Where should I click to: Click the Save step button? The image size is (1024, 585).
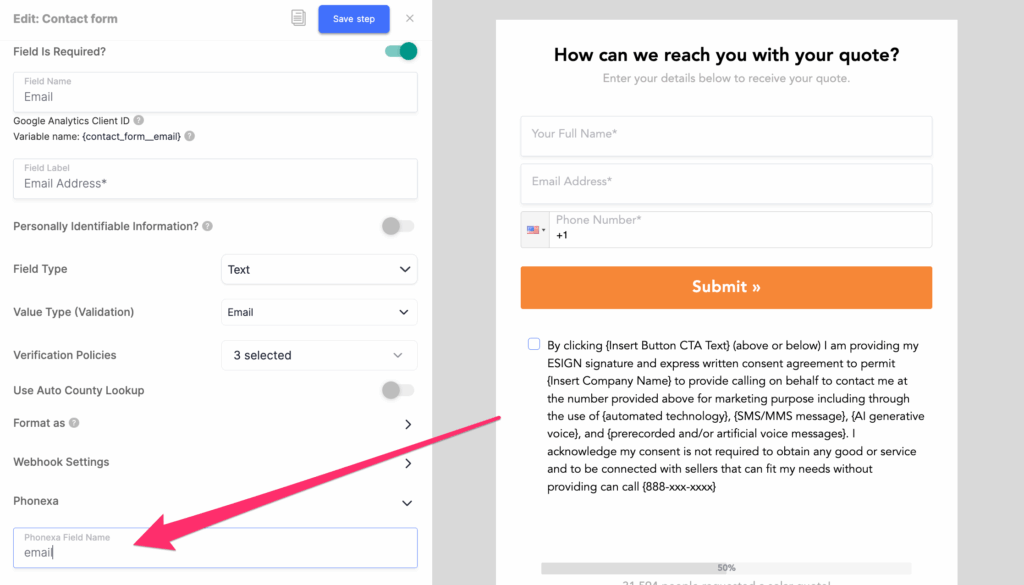(x=353, y=18)
